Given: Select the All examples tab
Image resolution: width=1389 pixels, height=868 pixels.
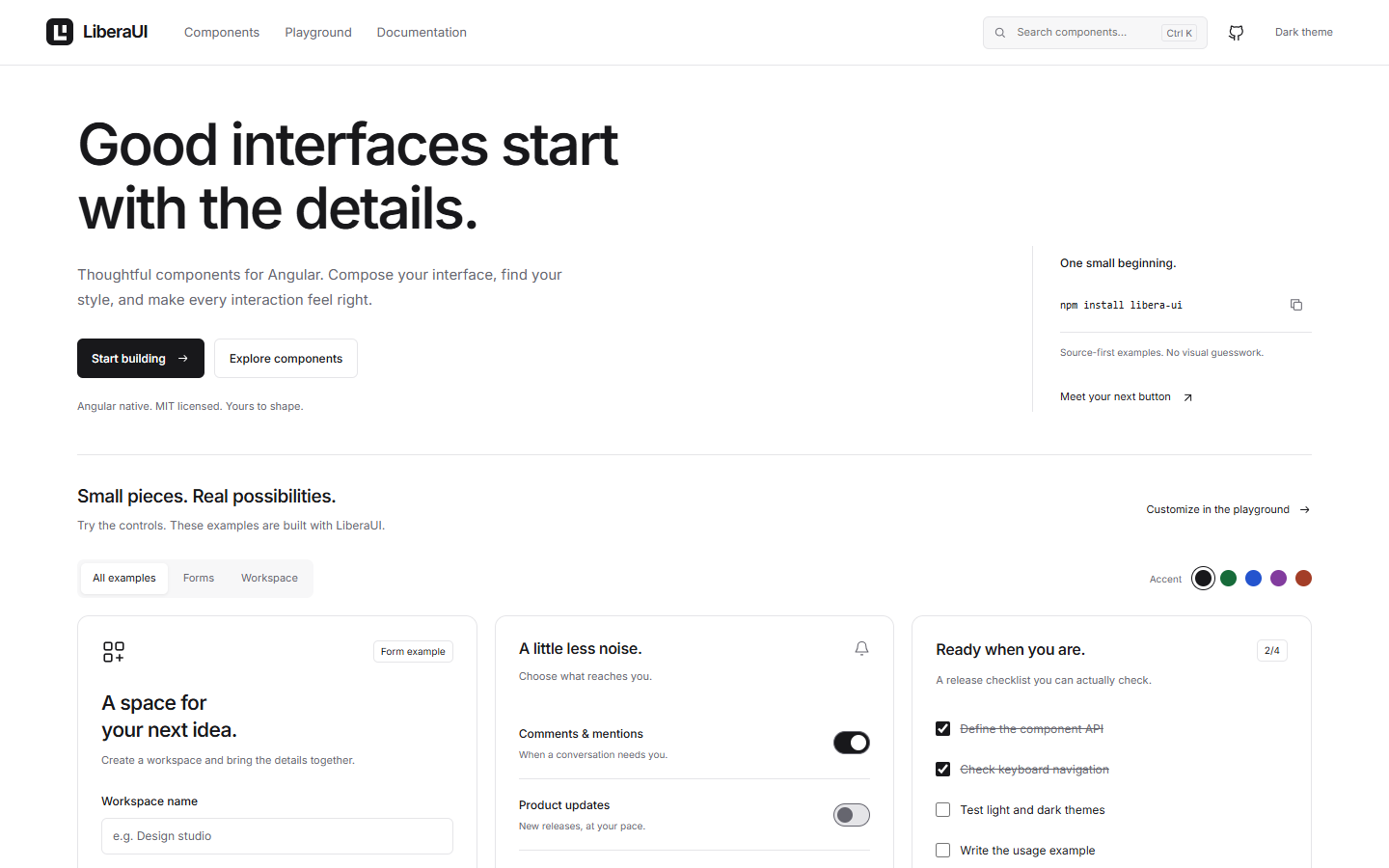Looking at the screenshot, I should click(x=124, y=579).
